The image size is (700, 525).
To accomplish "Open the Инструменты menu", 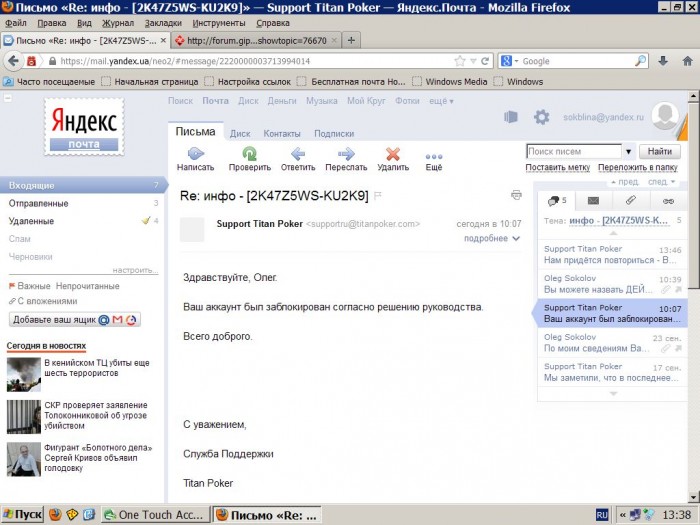I will pos(219,23).
